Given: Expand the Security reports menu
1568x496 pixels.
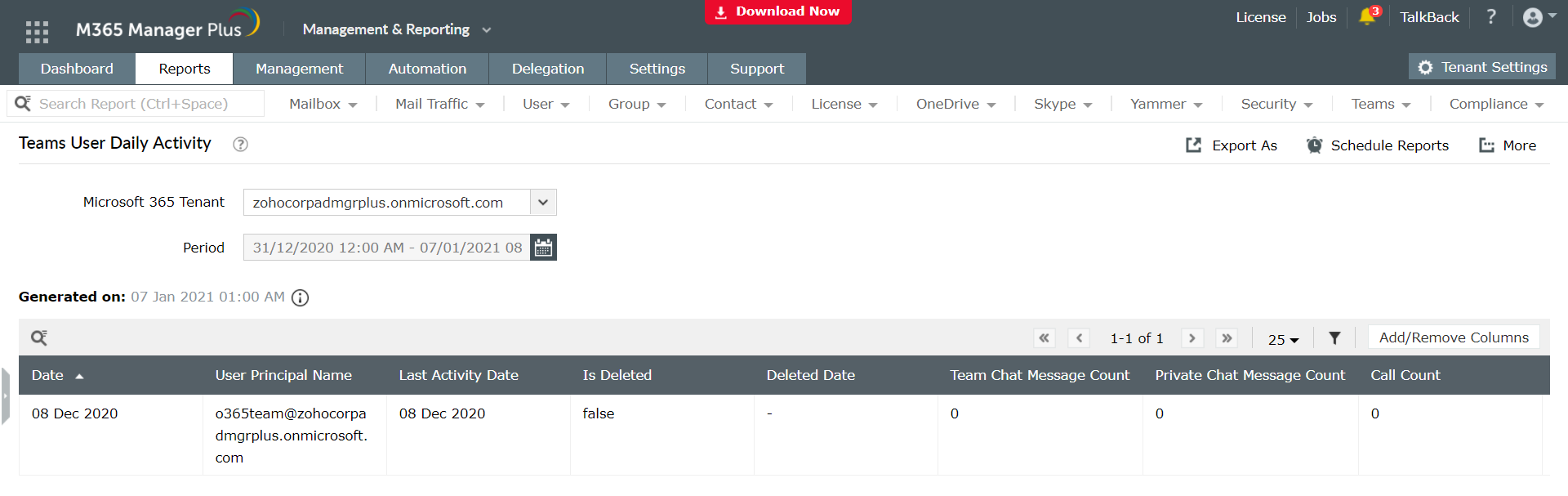Looking at the screenshot, I should point(1276,104).
